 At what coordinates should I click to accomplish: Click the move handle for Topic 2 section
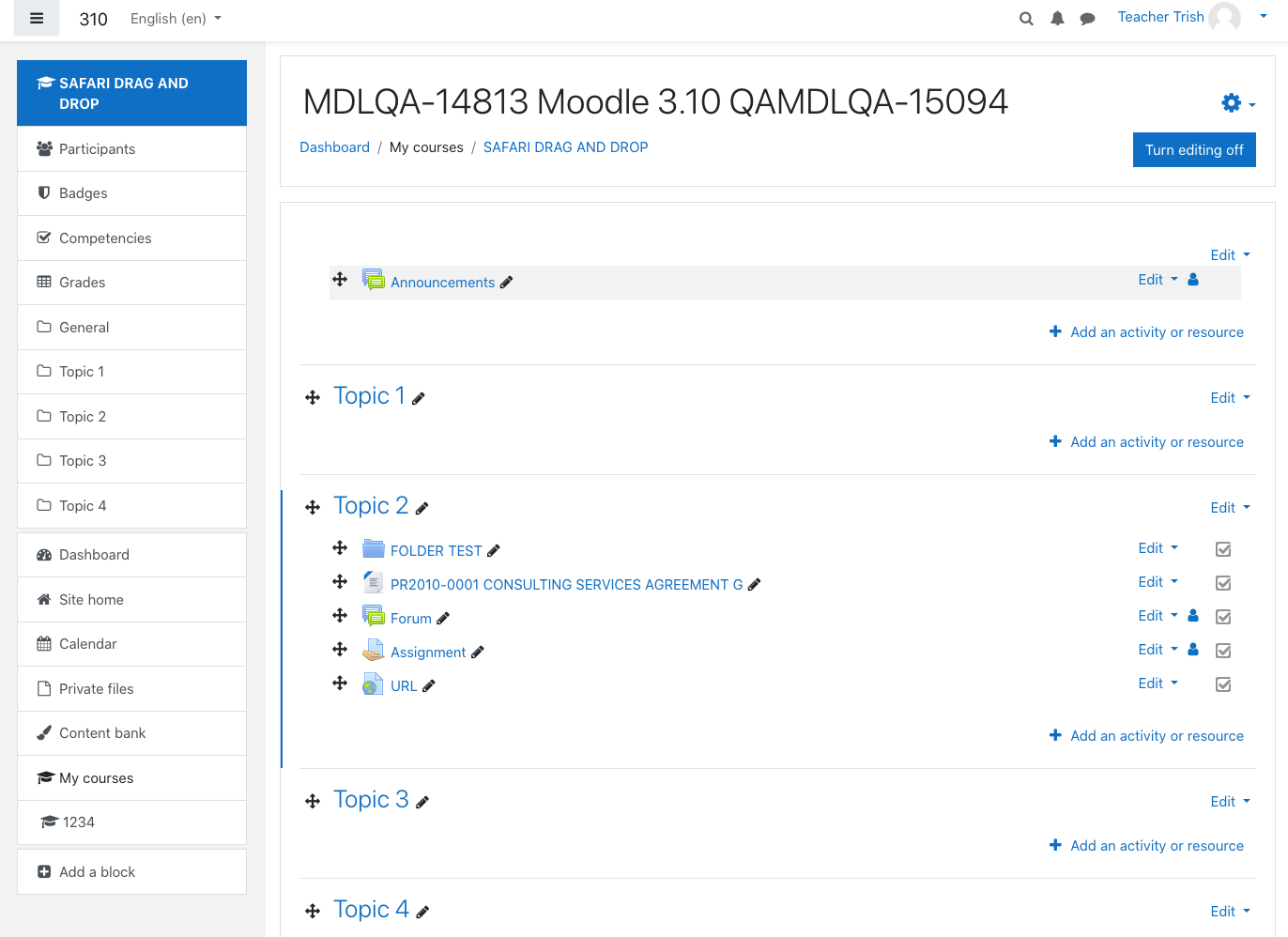[x=313, y=508]
